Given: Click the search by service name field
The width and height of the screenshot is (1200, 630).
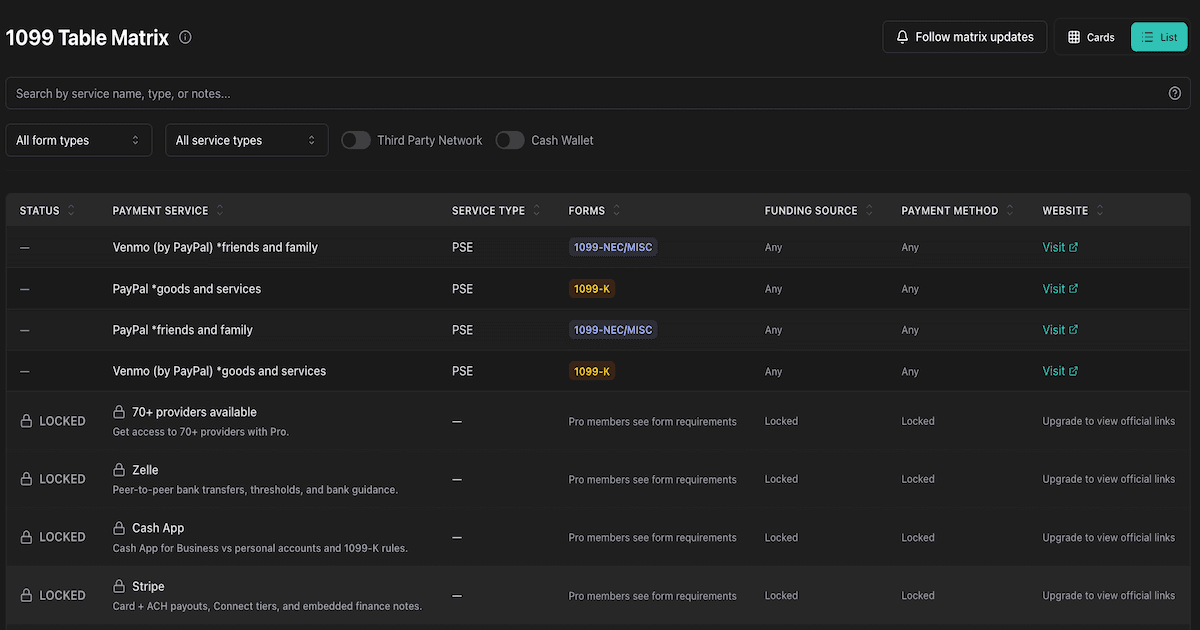Looking at the screenshot, I should (580, 93).
